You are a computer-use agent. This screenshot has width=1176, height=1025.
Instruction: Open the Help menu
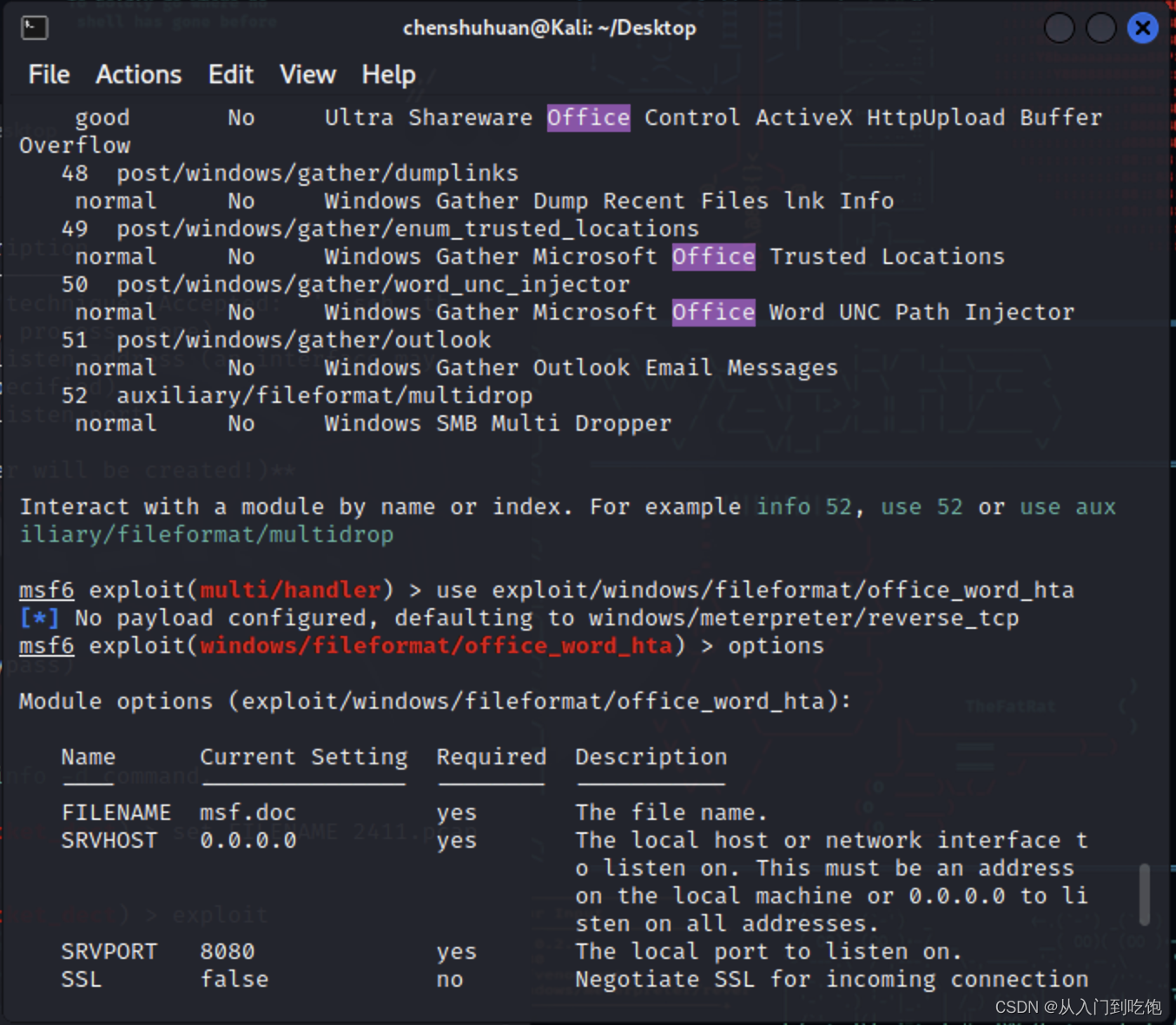[x=388, y=75]
